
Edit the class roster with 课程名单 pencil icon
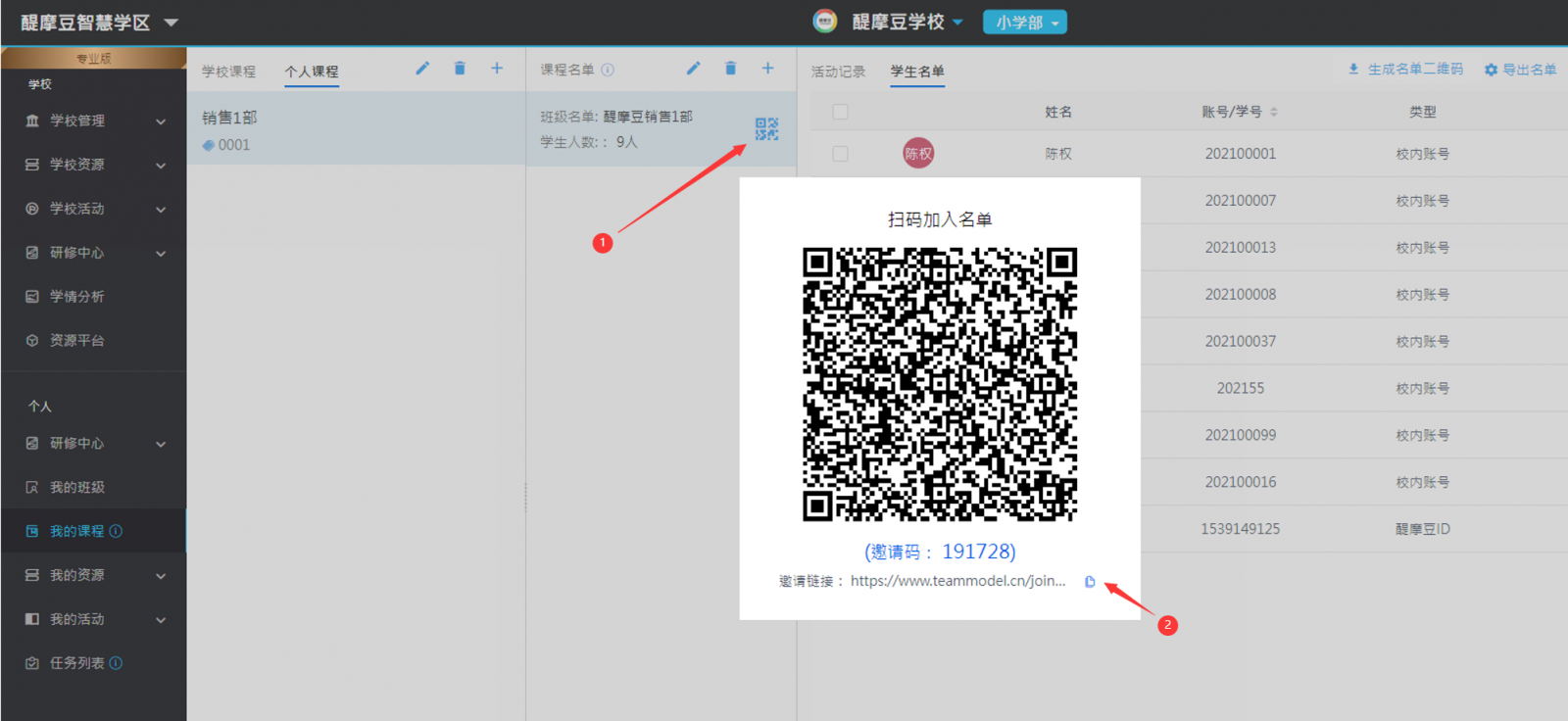coord(693,69)
